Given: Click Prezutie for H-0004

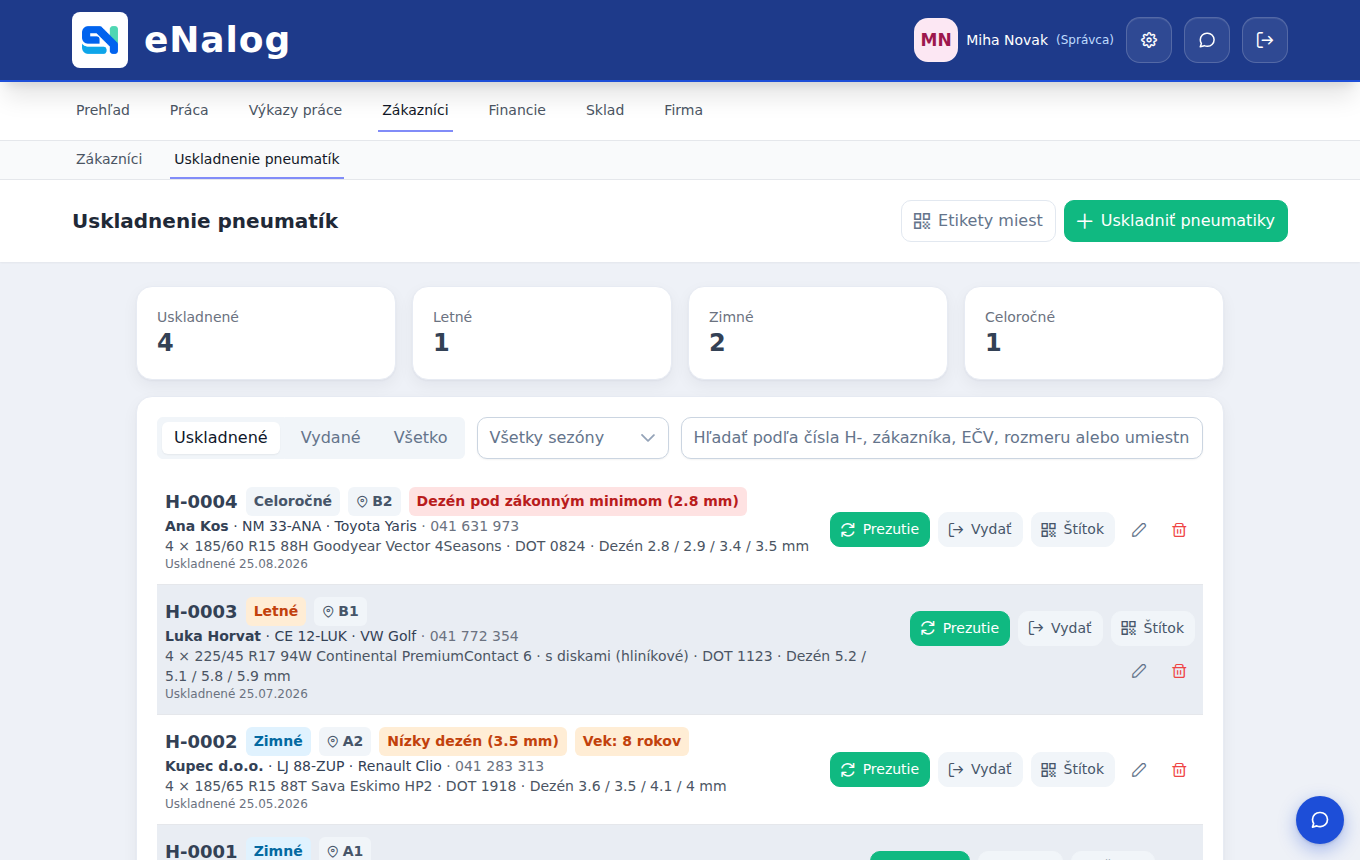Looking at the screenshot, I should point(880,530).
